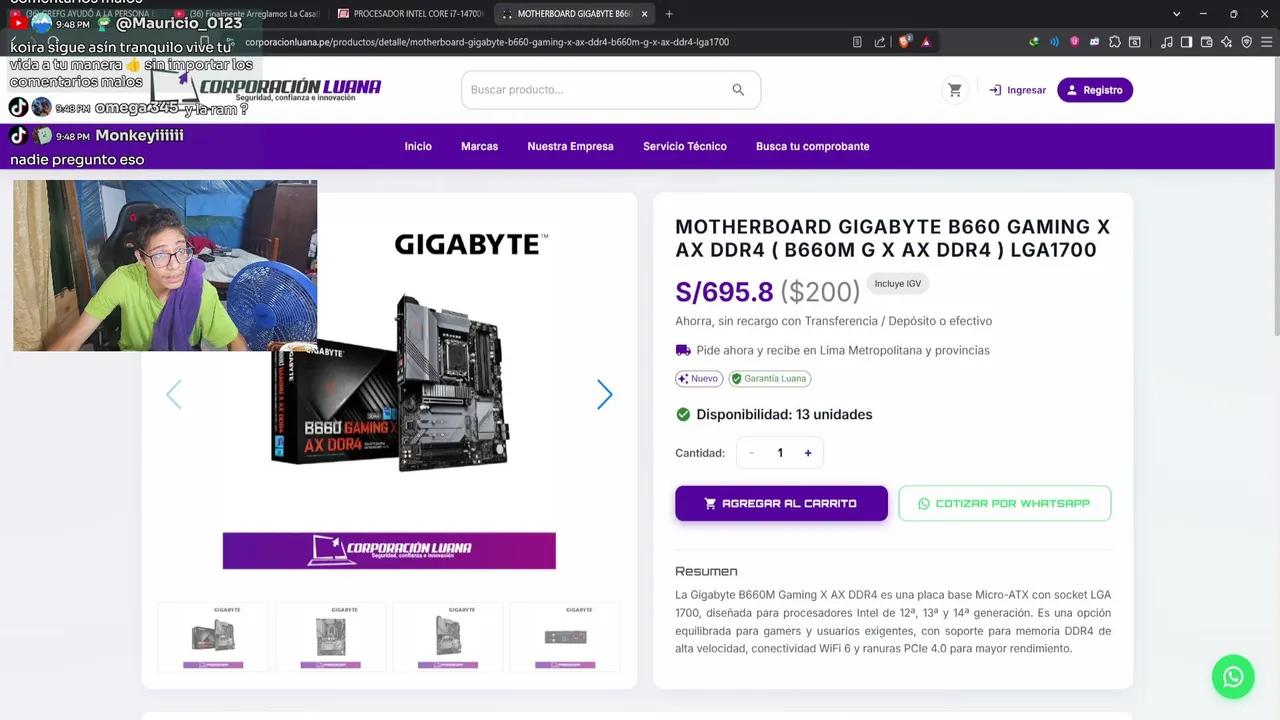Open the floating WhatsApp chat bubble
1280x720 pixels.
[1233, 677]
